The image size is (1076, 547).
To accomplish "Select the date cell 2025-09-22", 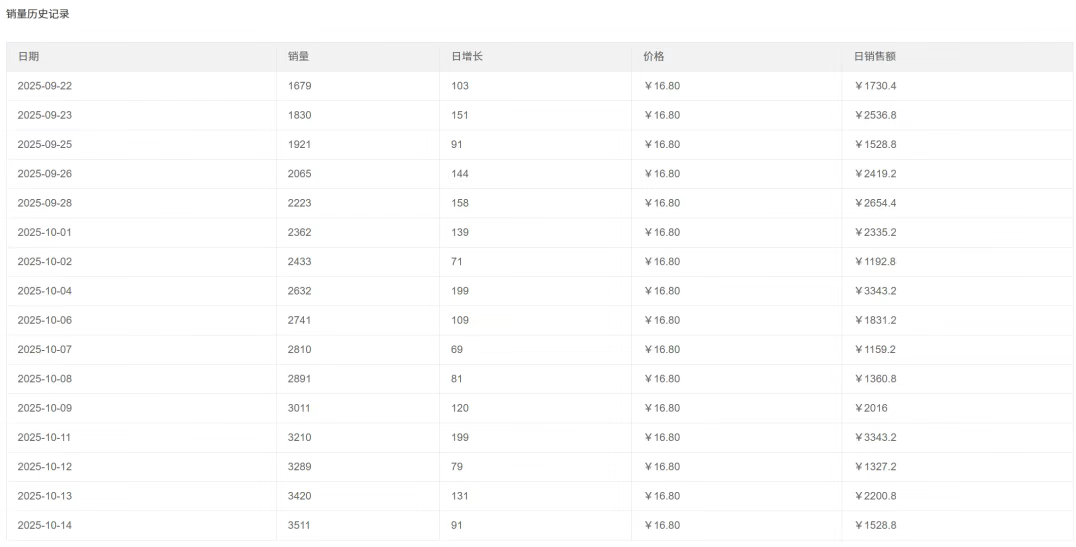I will point(45,86).
